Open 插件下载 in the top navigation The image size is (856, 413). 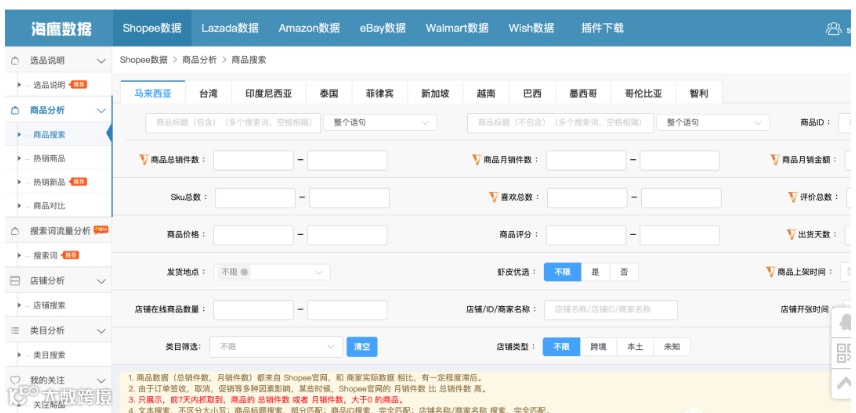(602, 28)
